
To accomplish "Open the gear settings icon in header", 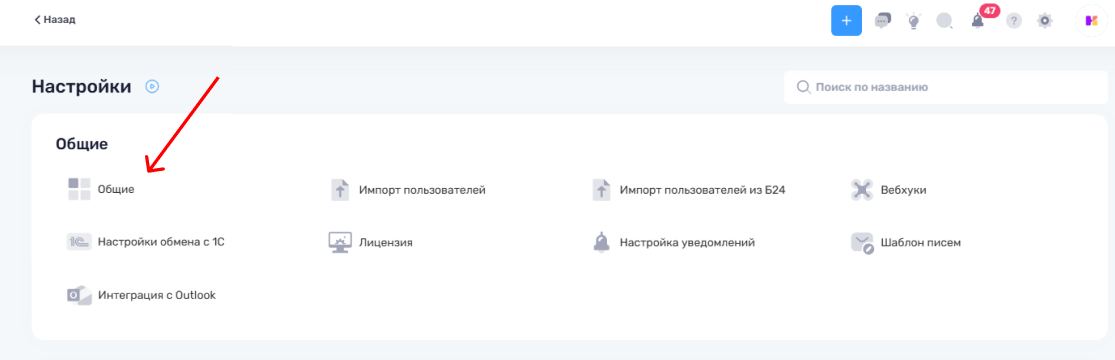I will click(1045, 21).
